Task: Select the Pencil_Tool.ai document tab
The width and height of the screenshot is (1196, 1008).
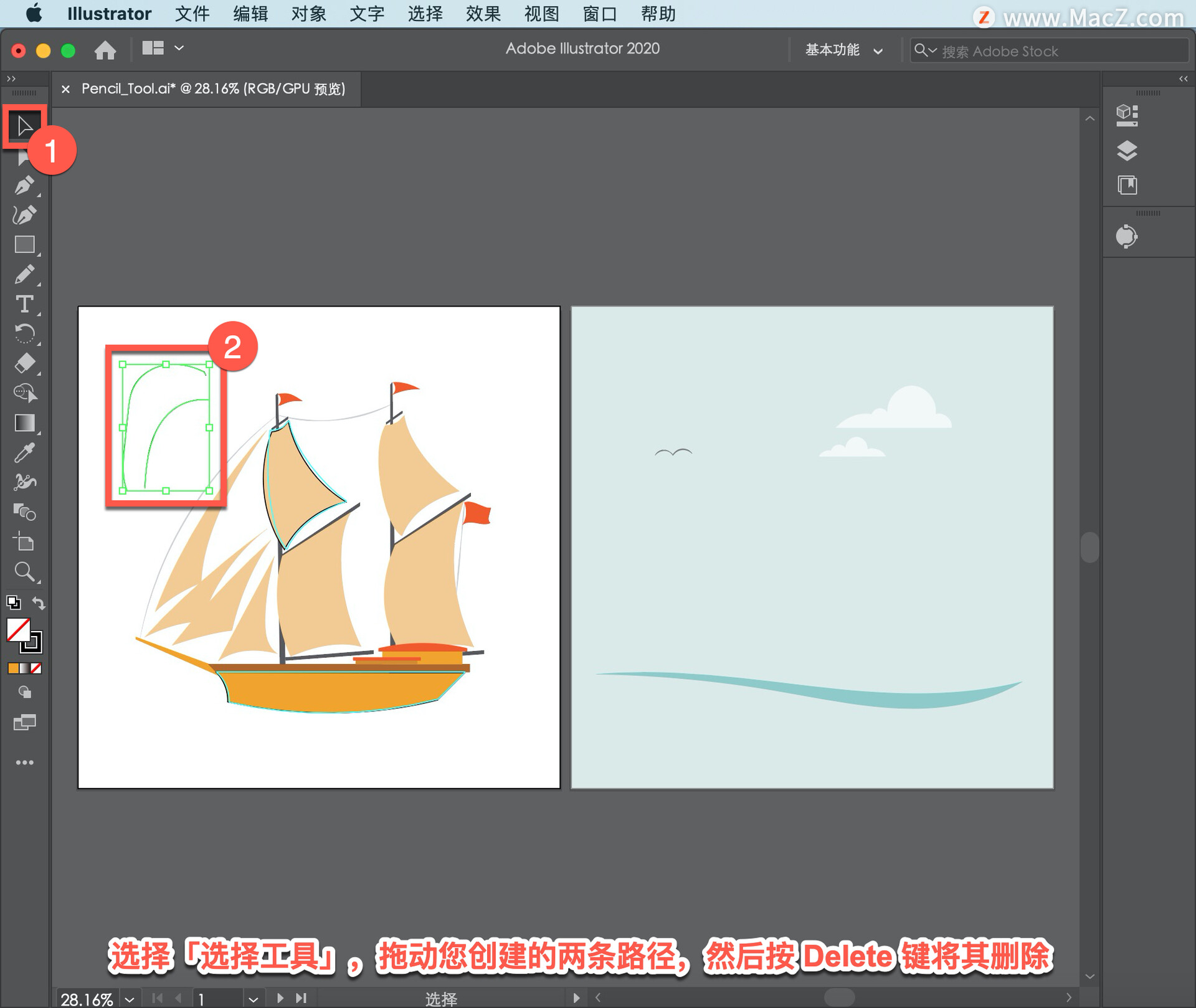Action: [213, 89]
